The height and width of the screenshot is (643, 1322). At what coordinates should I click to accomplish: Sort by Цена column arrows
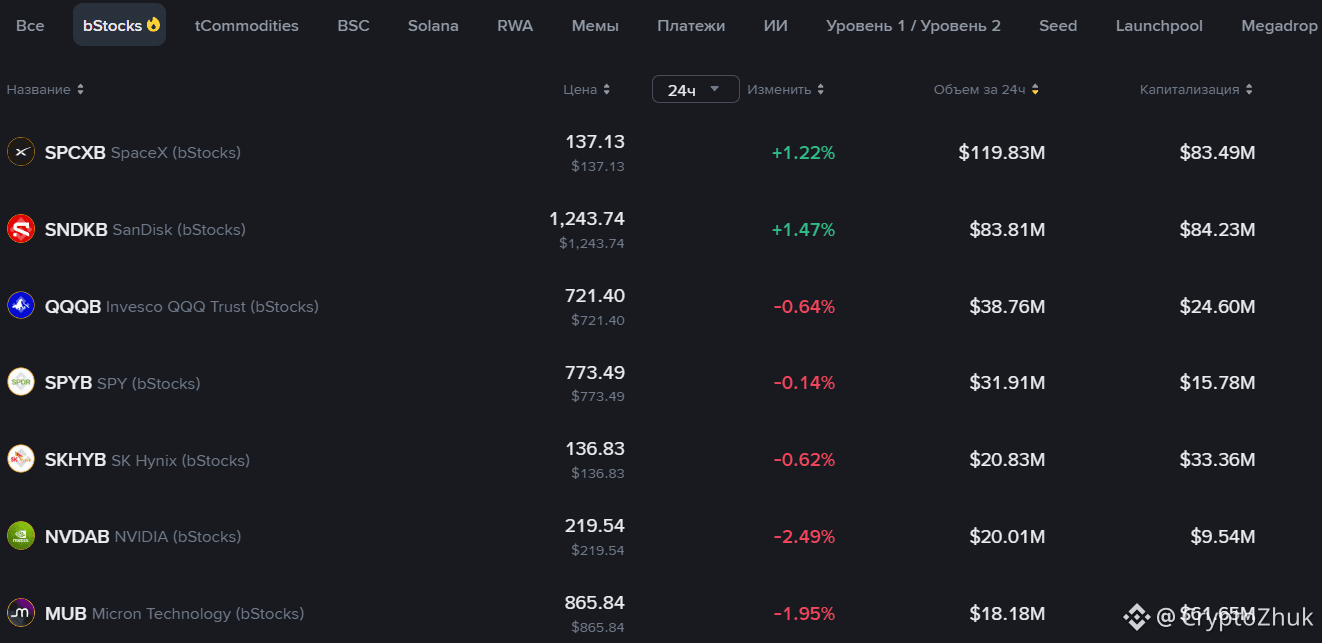pyautogui.click(x=606, y=90)
